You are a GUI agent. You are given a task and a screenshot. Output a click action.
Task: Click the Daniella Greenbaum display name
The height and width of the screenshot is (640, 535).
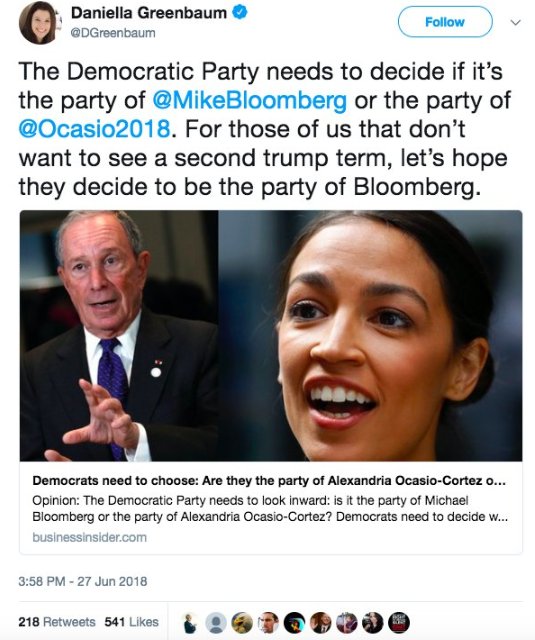point(149,13)
